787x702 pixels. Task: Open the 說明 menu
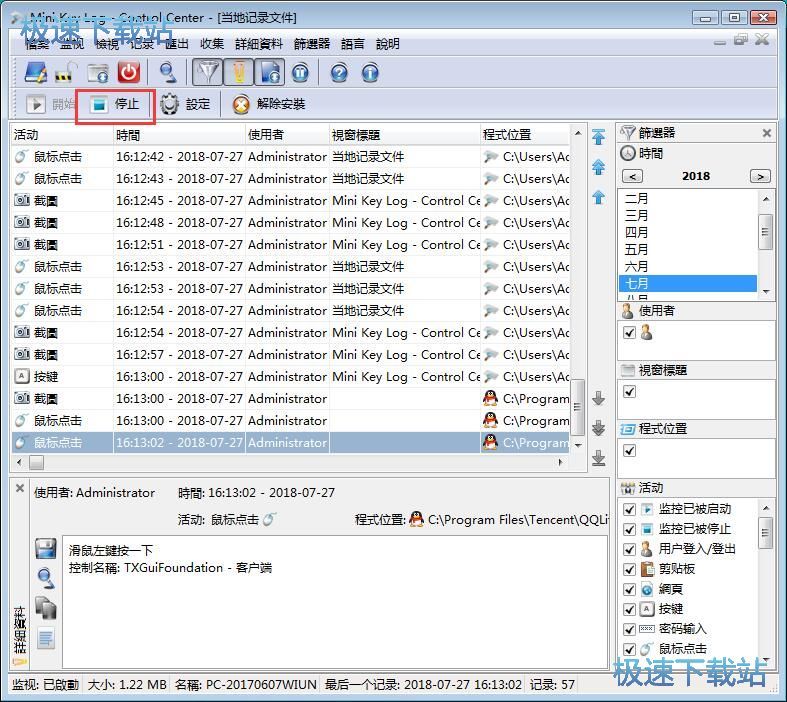tap(388, 44)
